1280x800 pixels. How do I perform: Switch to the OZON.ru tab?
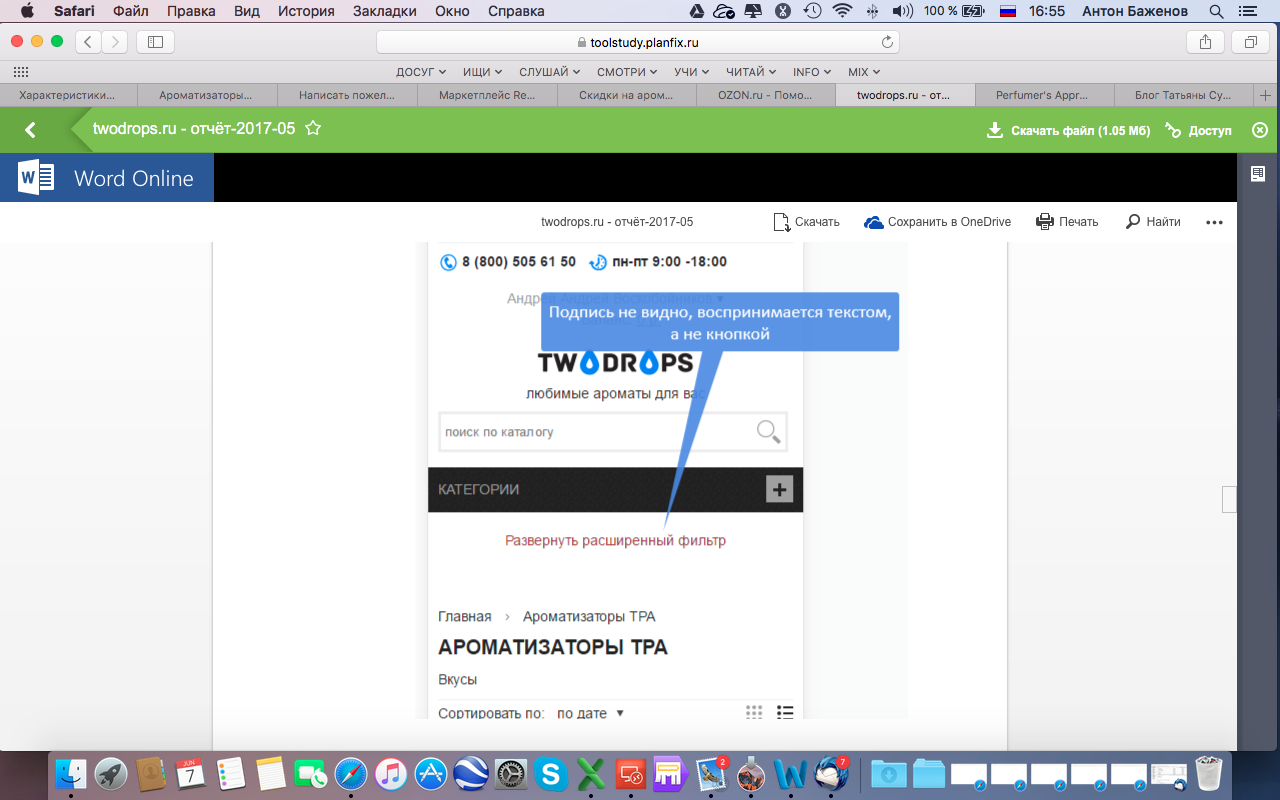(764, 96)
